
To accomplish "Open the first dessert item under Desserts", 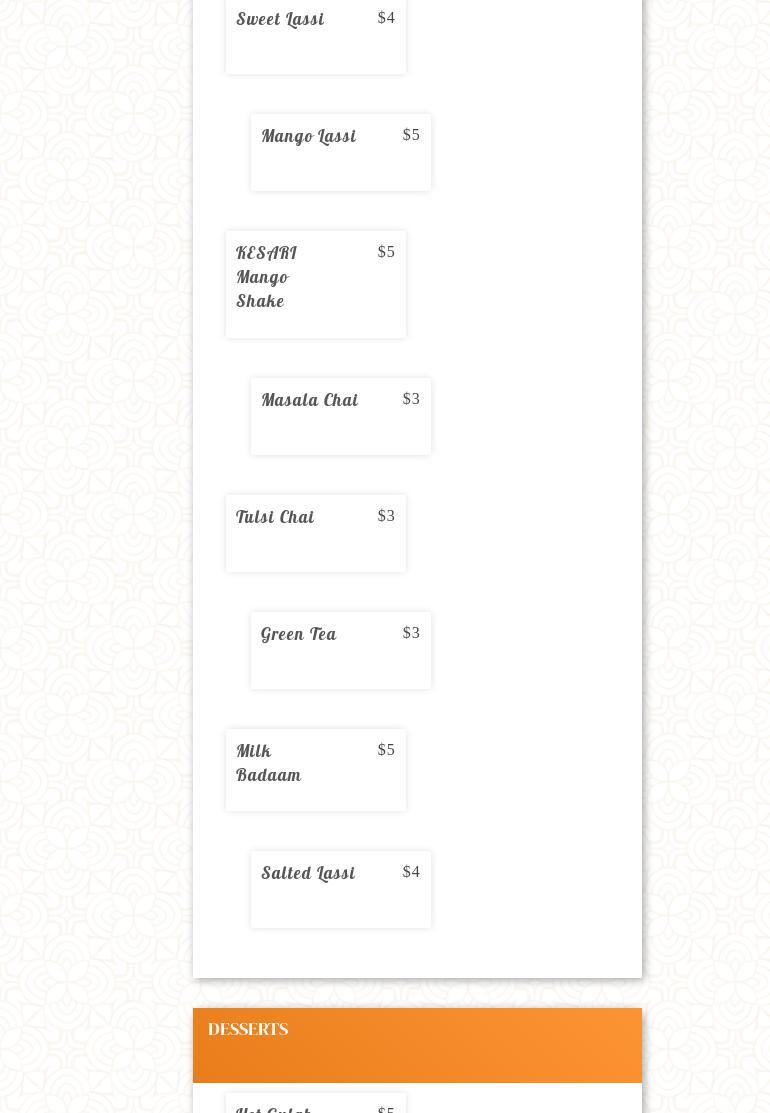I will [x=273, y=1108].
